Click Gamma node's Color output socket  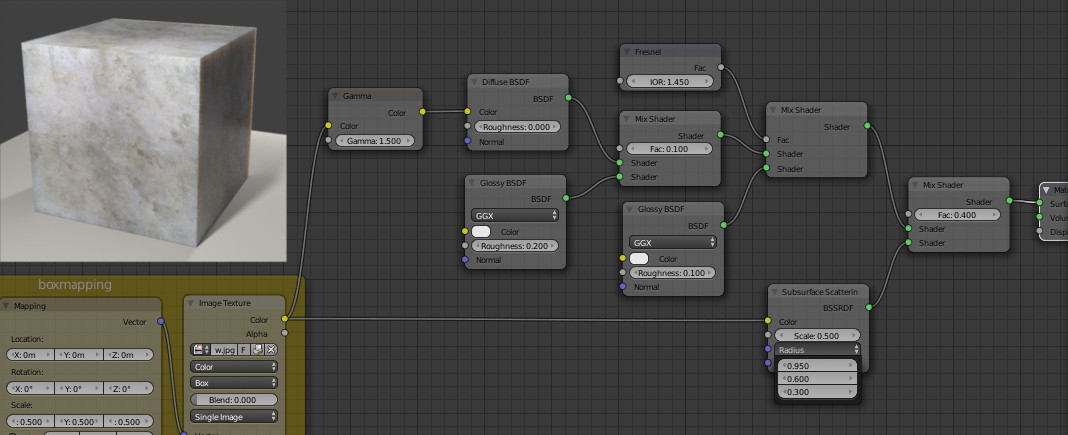pyautogui.click(x=423, y=112)
